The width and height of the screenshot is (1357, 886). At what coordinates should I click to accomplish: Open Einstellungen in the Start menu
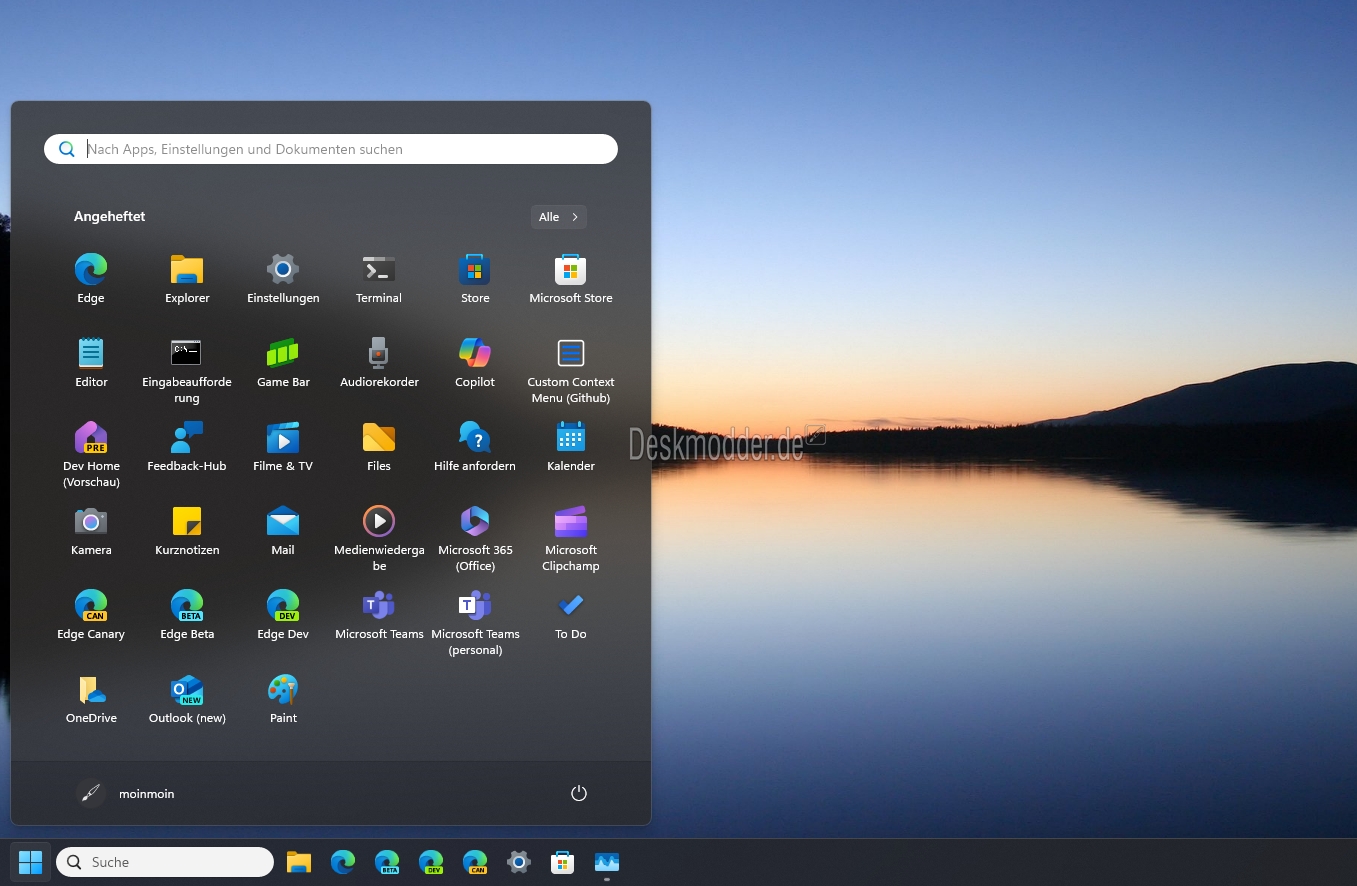[283, 279]
